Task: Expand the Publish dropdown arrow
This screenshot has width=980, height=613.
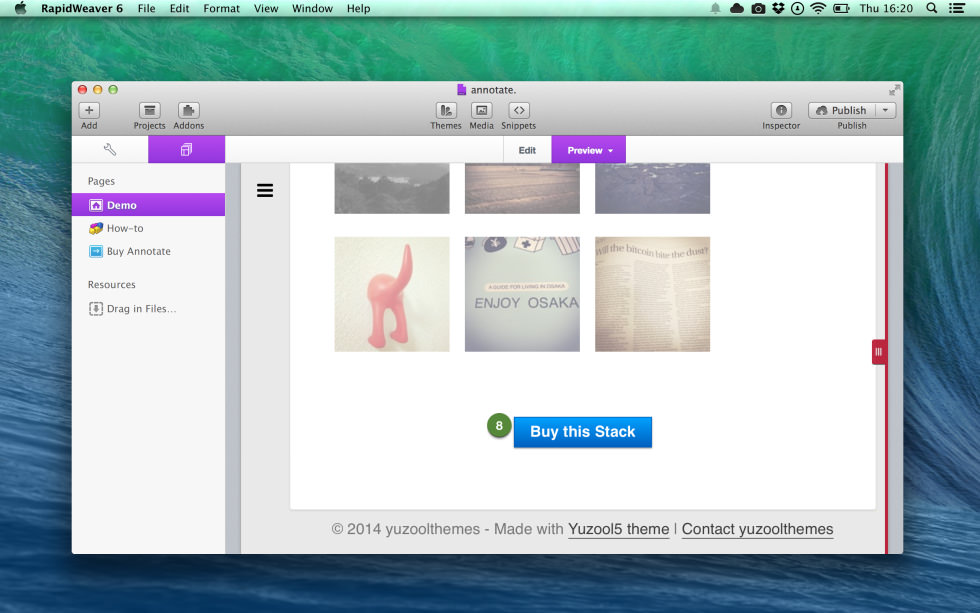Action: click(x=886, y=111)
